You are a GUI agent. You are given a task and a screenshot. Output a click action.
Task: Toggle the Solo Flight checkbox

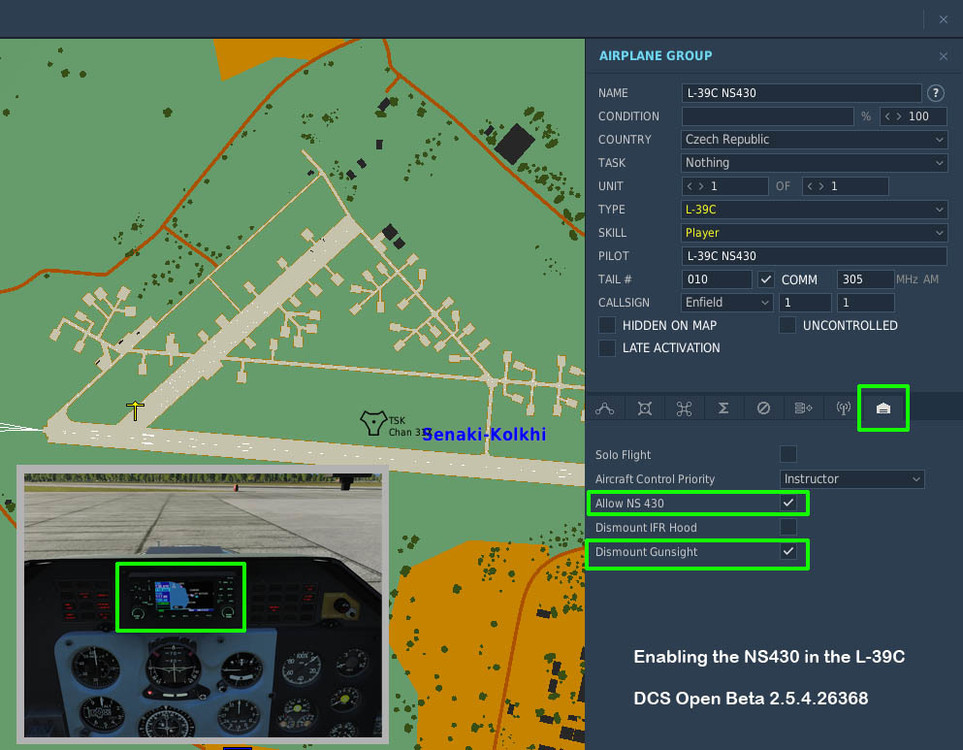click(788, 455)
